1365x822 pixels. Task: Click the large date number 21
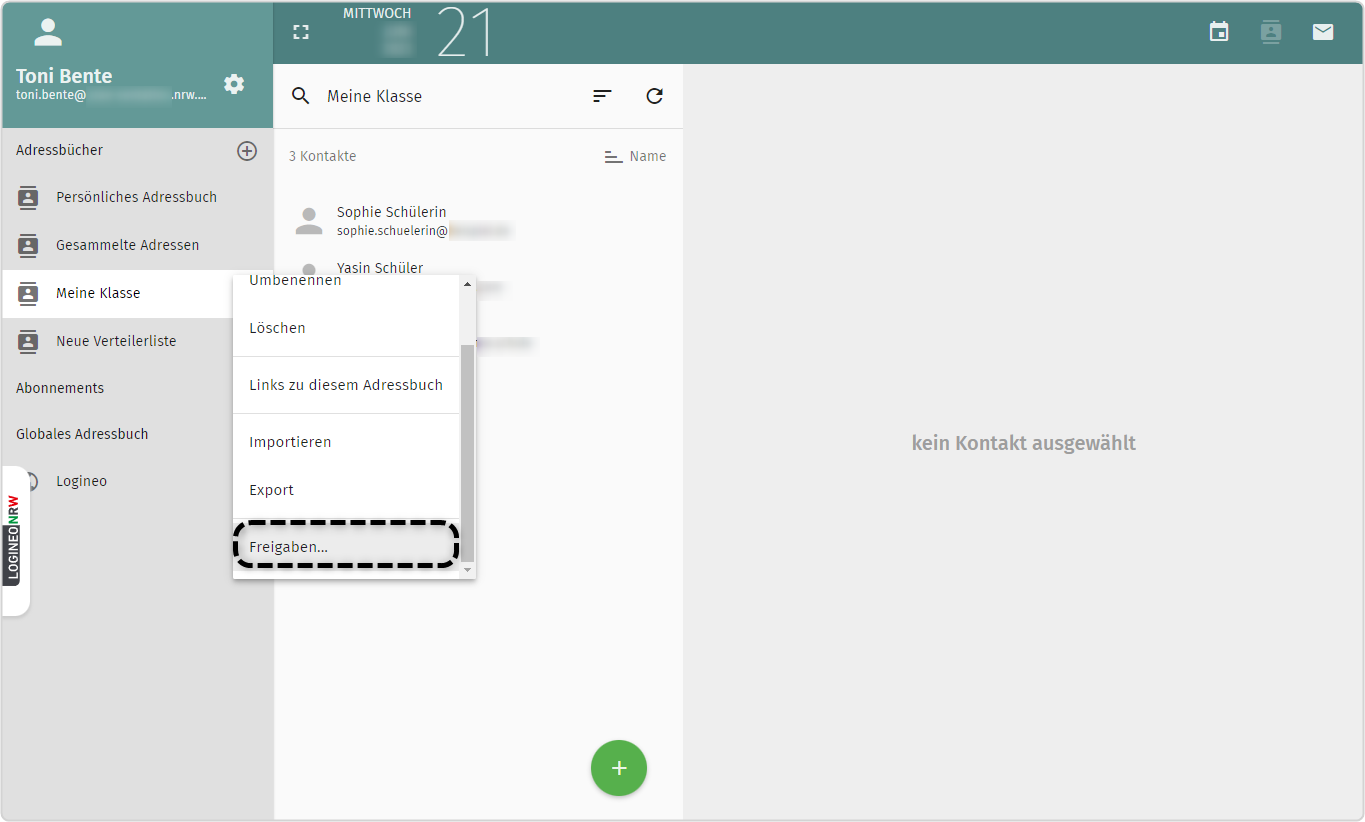click(466, 32)
